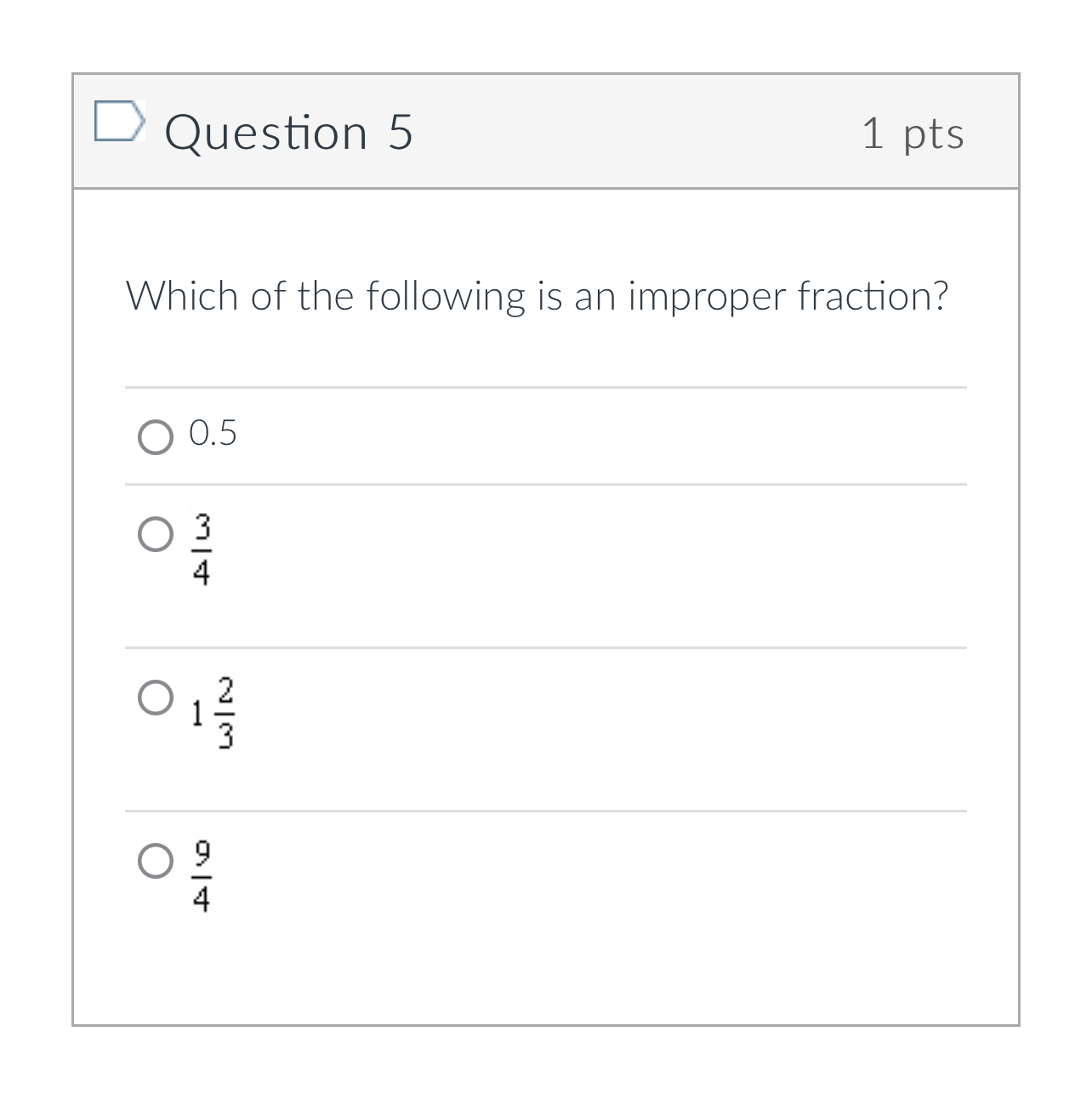Click the Question 5 header bar
This screenshot has width=1092, height=1111.
[546, 132]
